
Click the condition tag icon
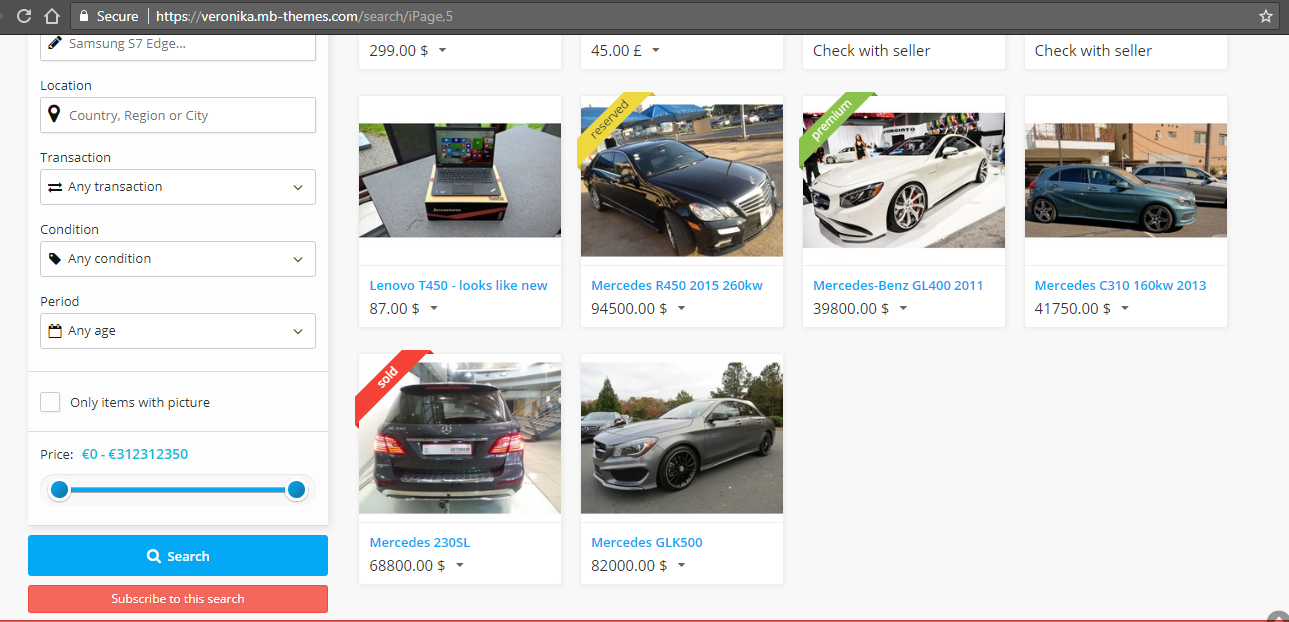pyautogui.click(x=55, y=259)
